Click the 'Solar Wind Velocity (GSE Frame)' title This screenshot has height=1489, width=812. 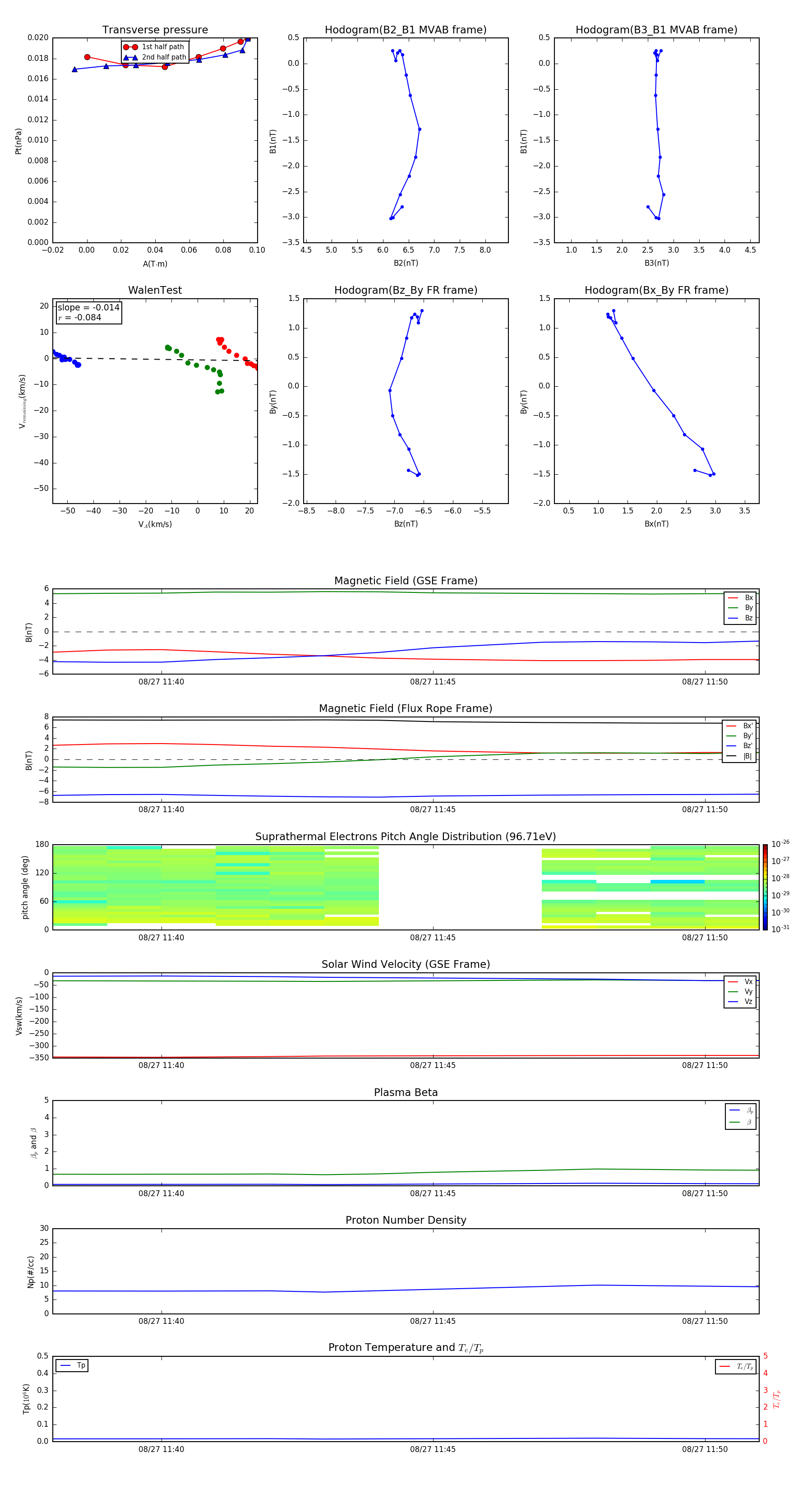(x=406, y=965)
